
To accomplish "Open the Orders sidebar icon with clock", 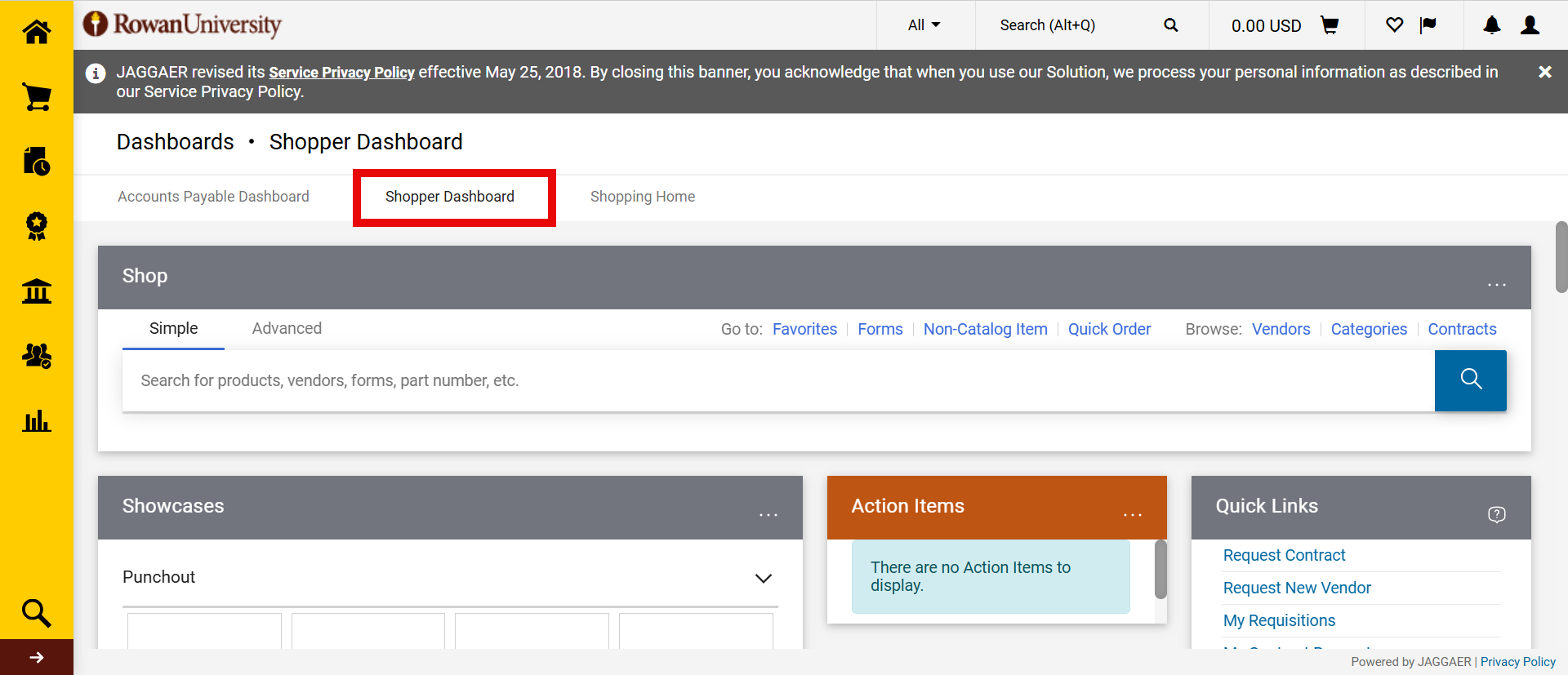I will pos(37,162).
